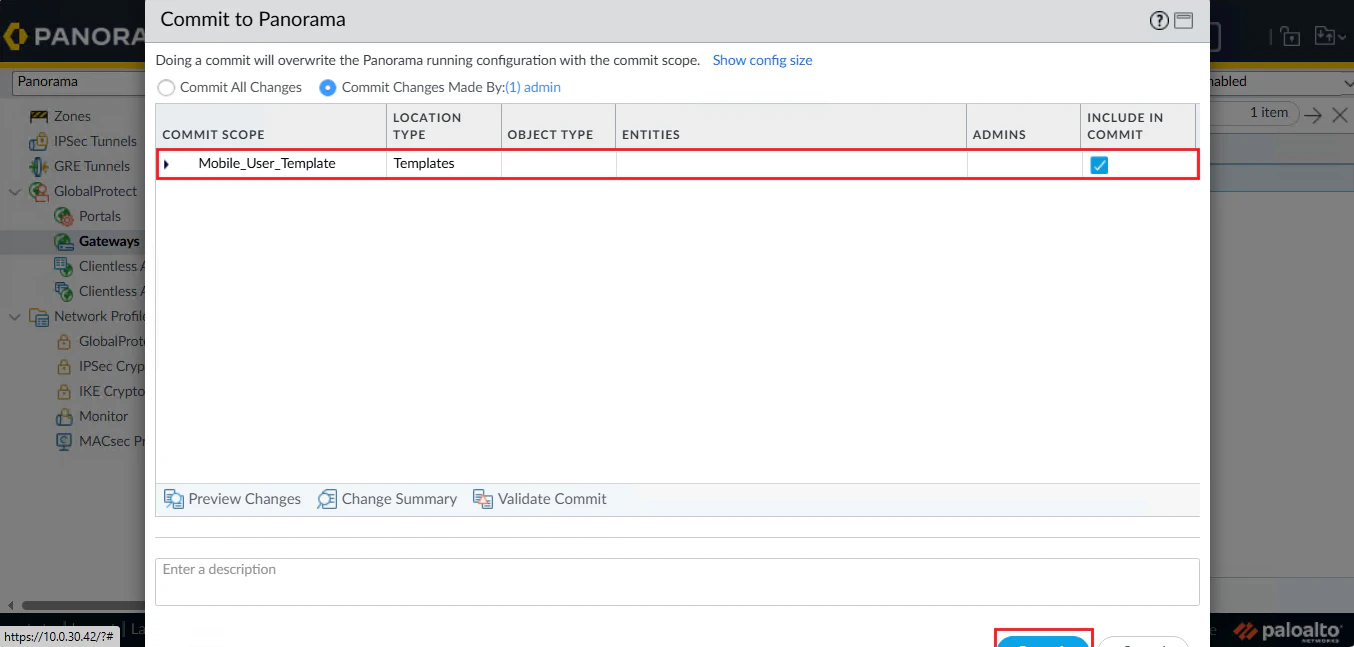The image size is (1354, 647).
Task: Open the Panorama context dropdown
Action: tap(80, 82)
